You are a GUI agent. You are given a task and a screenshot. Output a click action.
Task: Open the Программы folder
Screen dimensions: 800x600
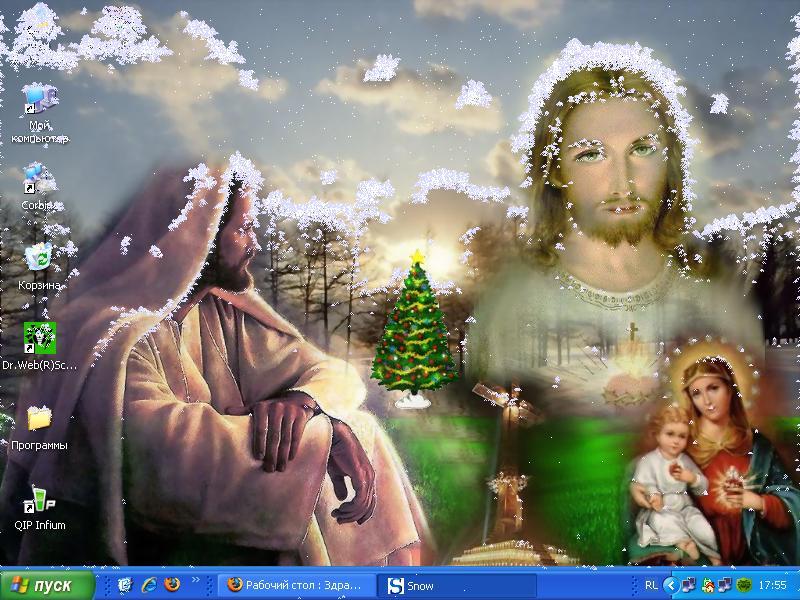tap(39, 418)
